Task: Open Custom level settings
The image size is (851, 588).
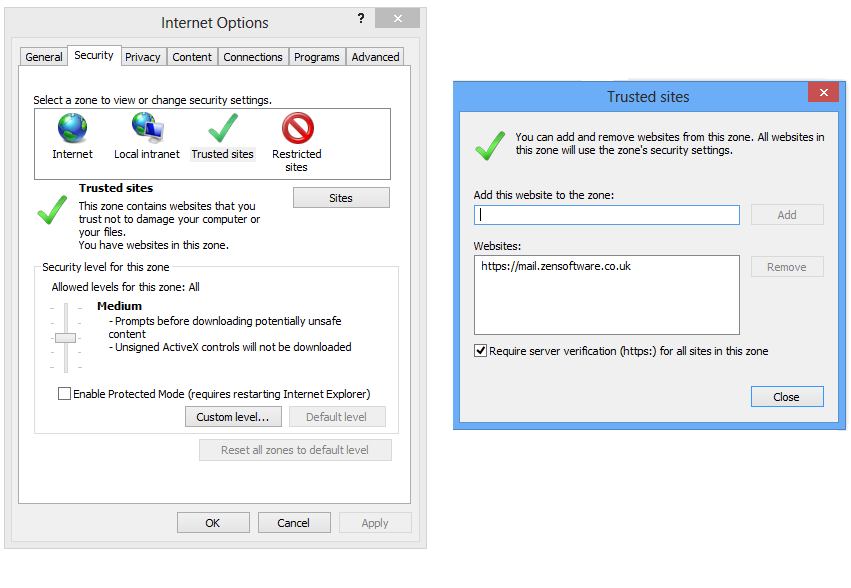Action: pos(233,417)
